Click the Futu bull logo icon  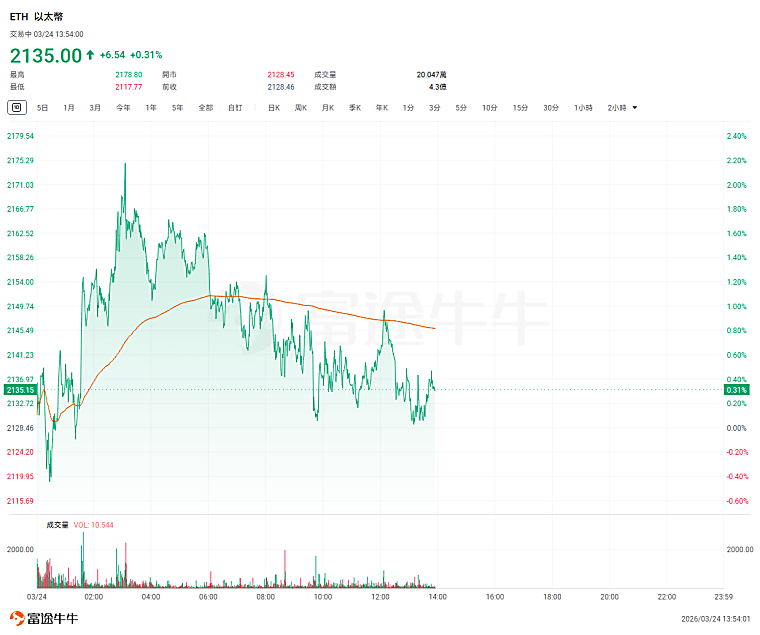(17, 619)
